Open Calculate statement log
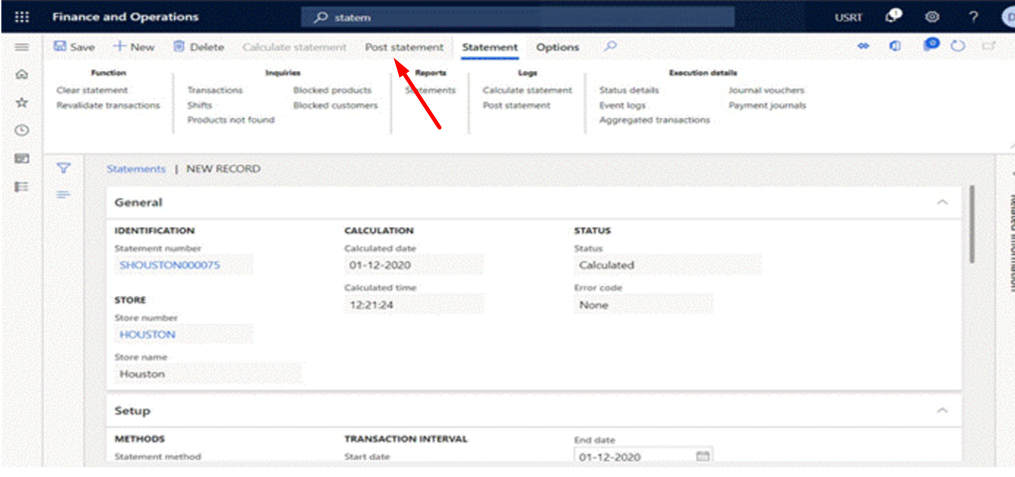Screen dimensions: 1015x477 click(528, 91)
